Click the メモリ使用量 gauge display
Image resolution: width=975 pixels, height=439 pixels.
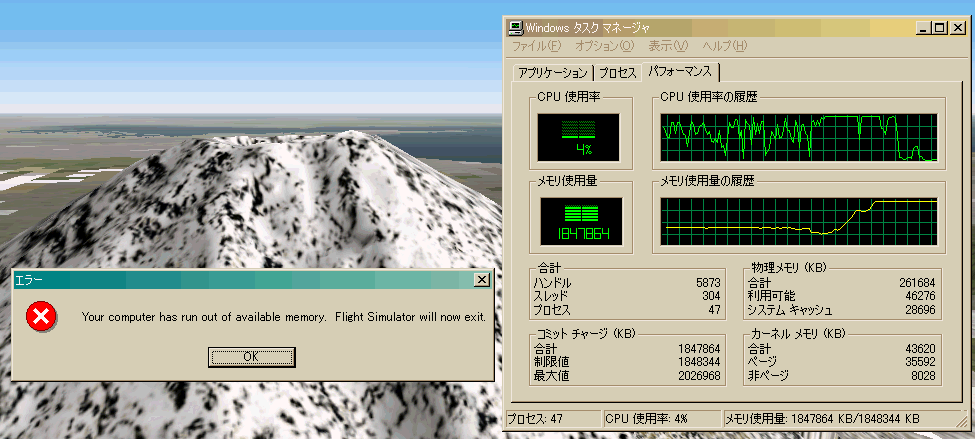578,222
